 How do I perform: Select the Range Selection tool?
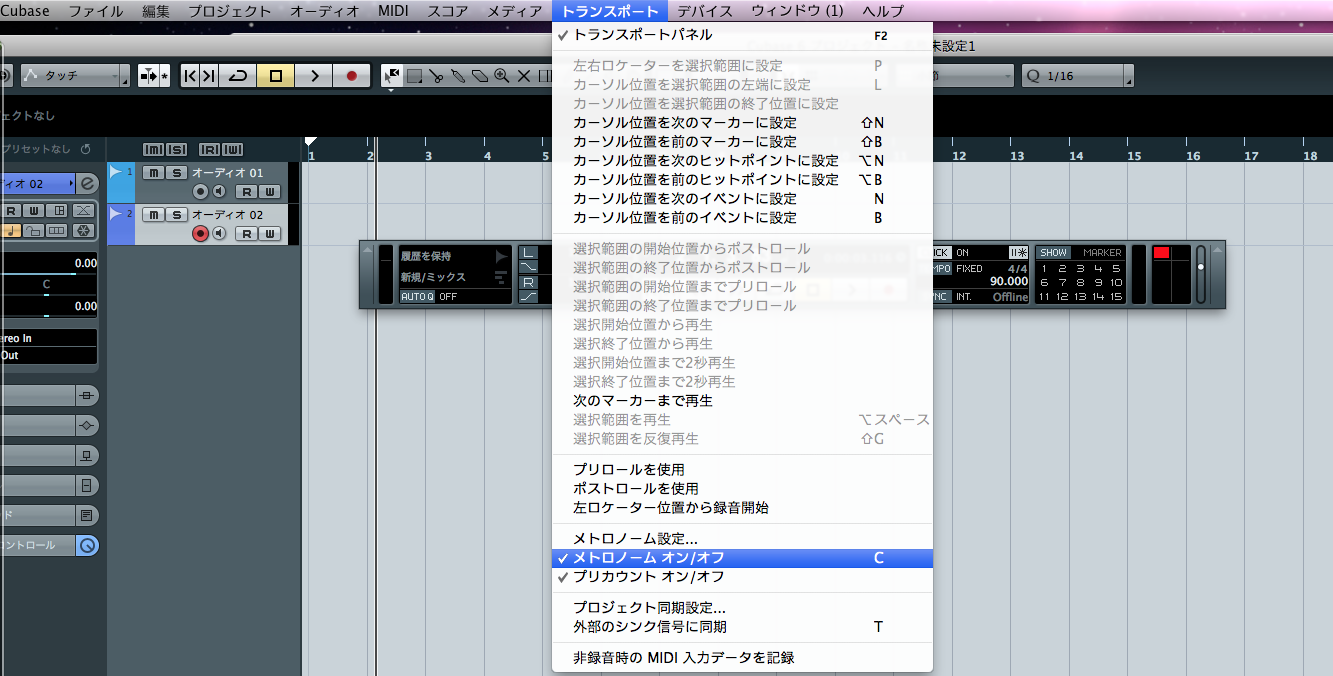point(414,76)
